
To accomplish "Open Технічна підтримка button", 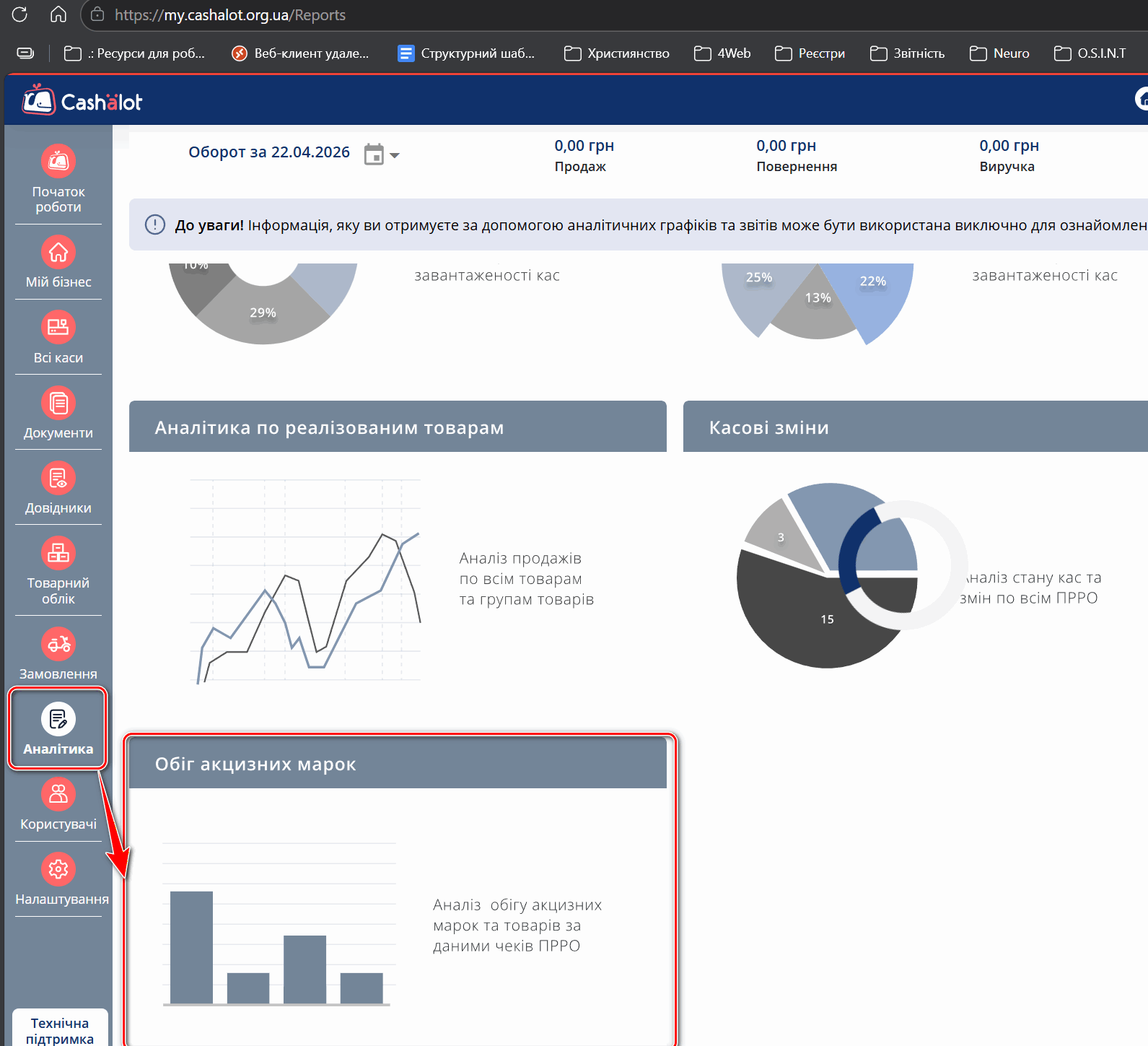I will click(60, 1030).
